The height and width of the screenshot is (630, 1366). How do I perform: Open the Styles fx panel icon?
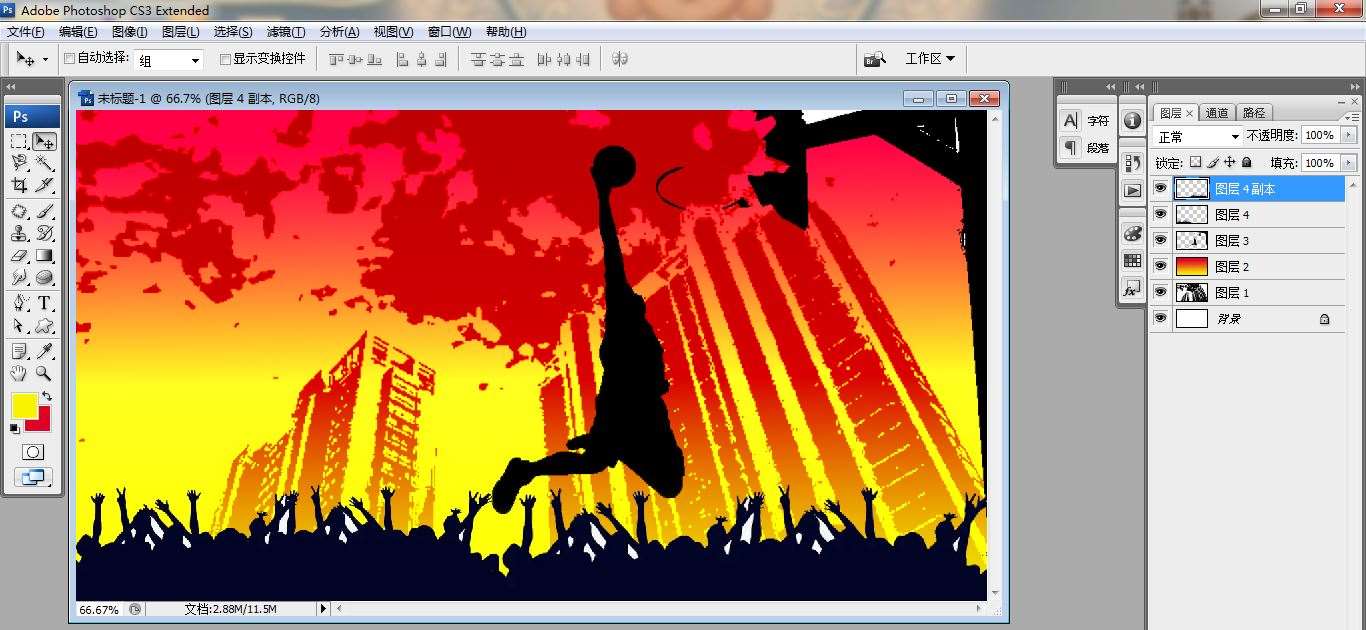1132,289
